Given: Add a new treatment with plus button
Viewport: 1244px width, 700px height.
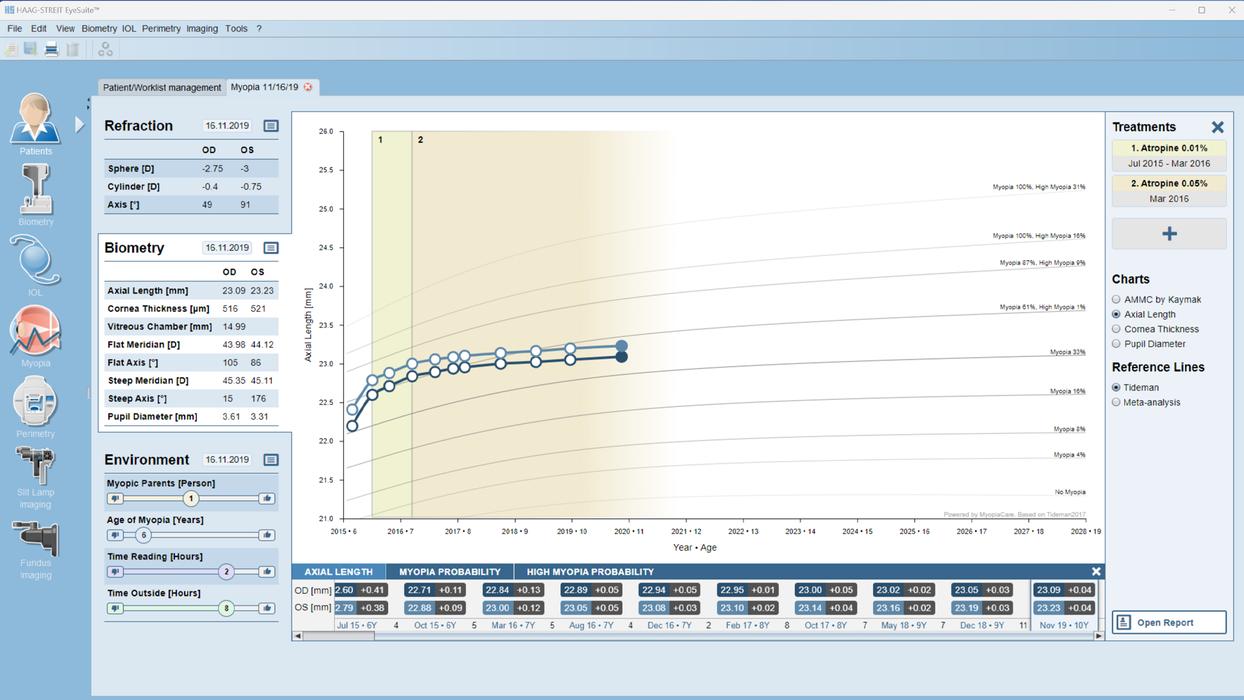Looking at the screenshot, I should pyautogui.click(x=1169, y=233).
